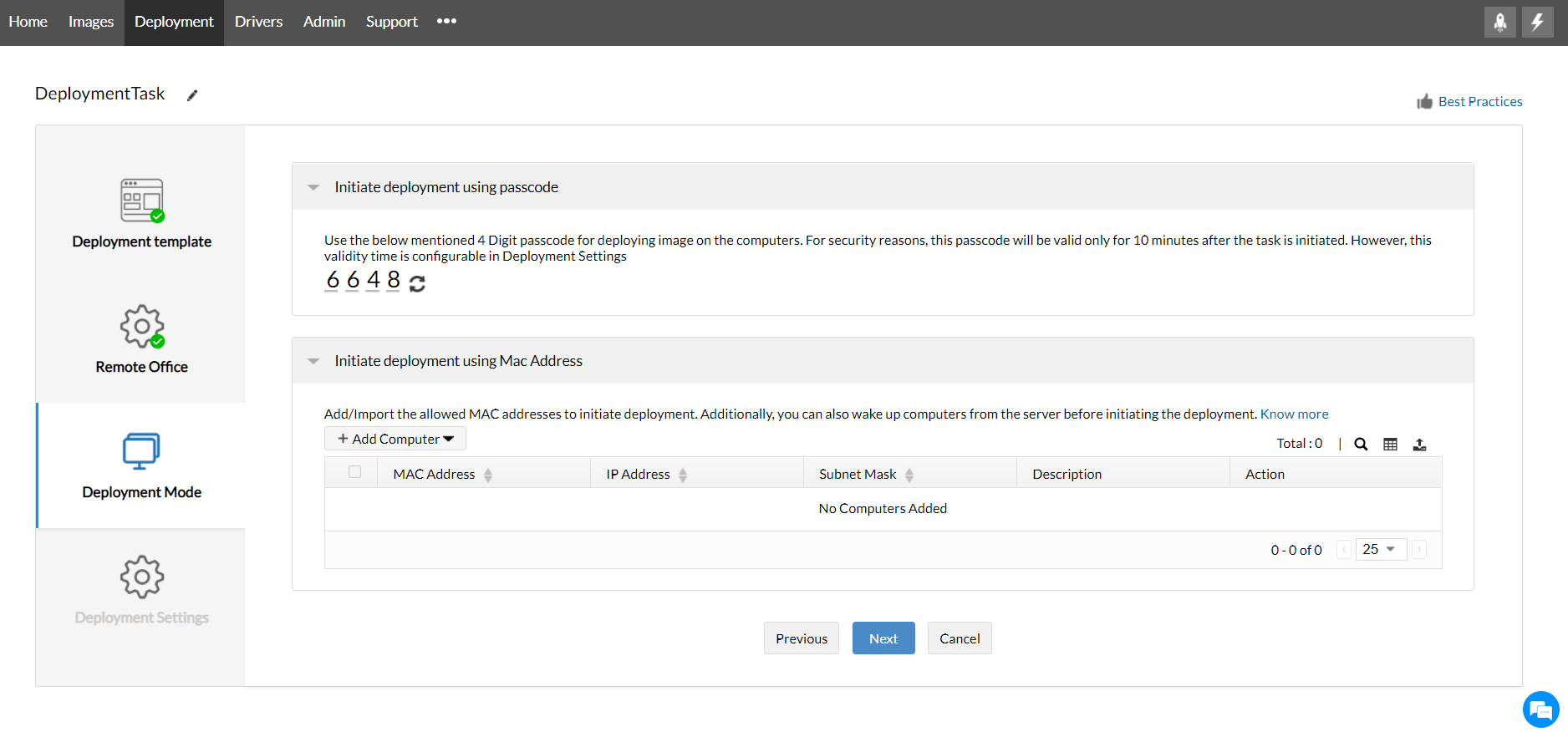This screenshot has width=1568, height=732.
Task: Switch to the Images menu tab
Action: [91, 22]
